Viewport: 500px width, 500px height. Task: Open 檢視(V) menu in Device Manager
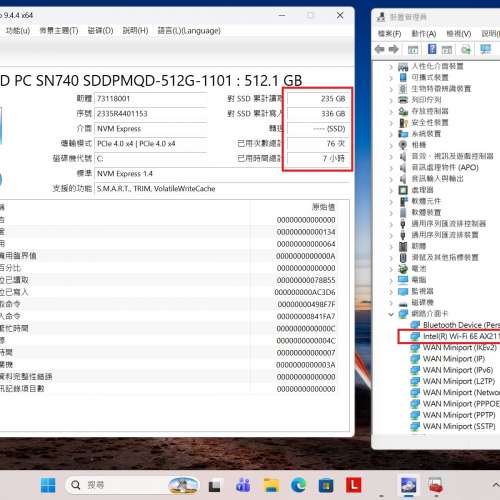(459, 34)
